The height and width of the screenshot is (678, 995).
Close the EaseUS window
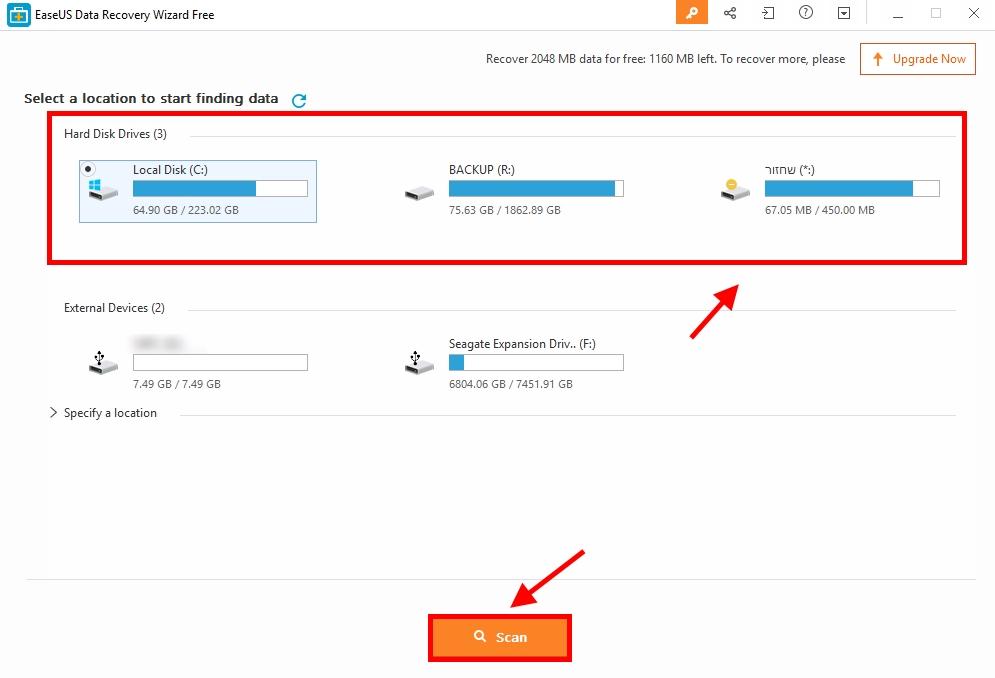click(x=973, y=13)
